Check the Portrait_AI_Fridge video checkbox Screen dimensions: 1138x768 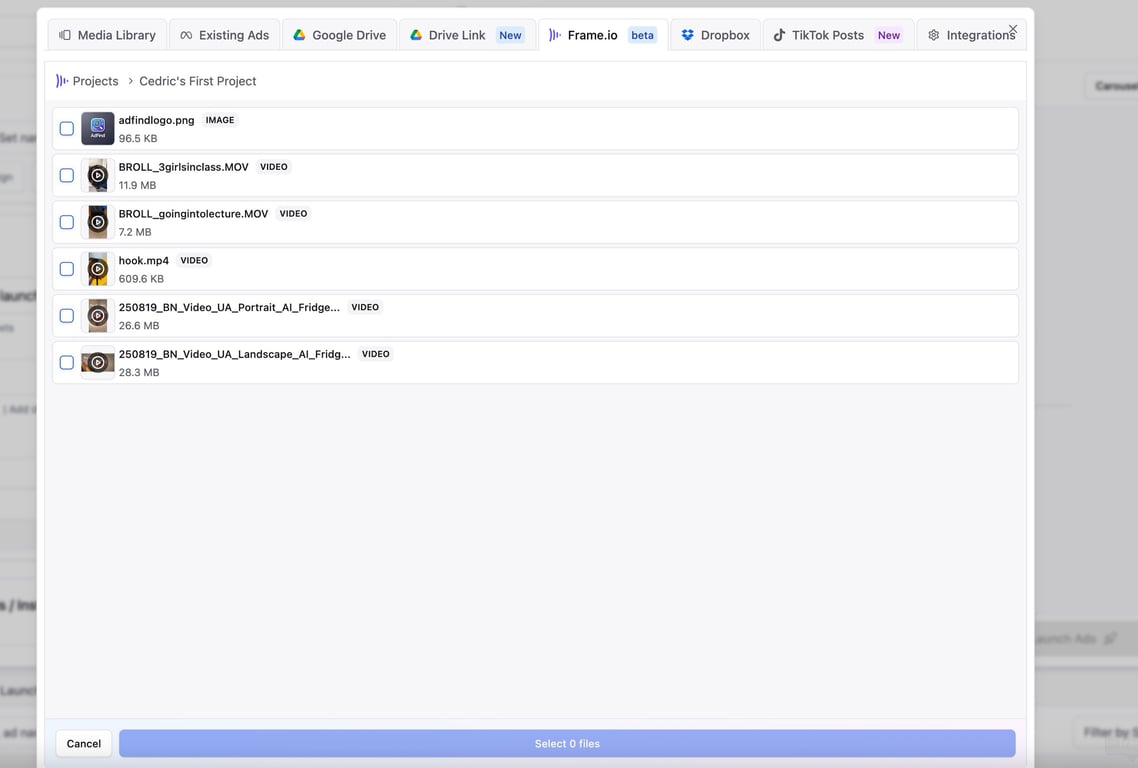[x=67, y=316]
